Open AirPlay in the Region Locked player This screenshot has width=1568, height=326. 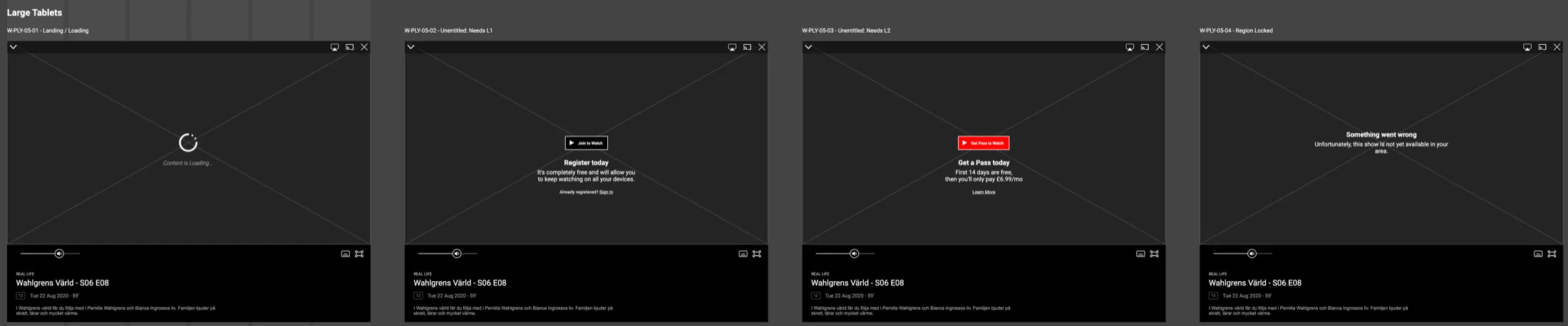click(1527, 47)
